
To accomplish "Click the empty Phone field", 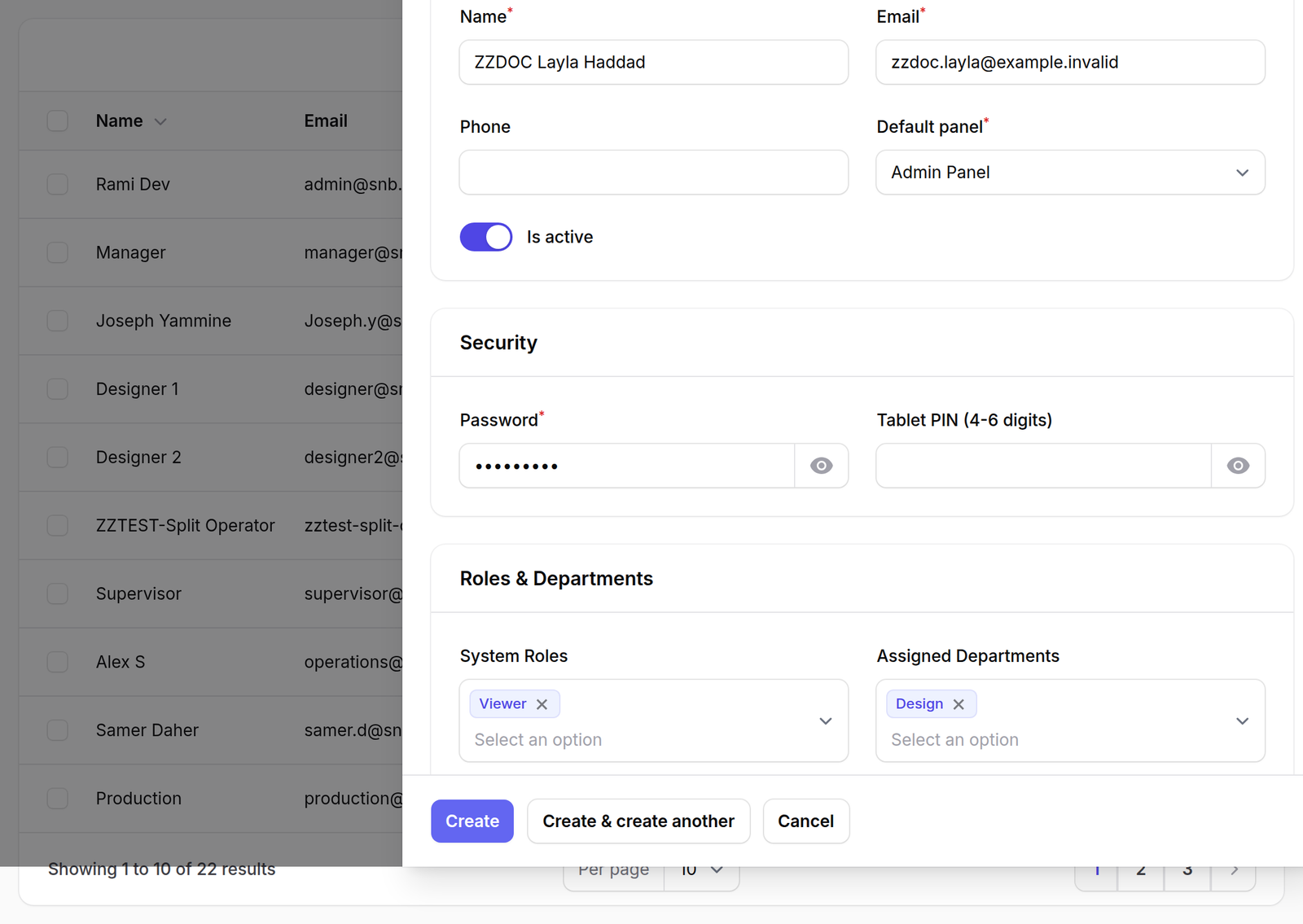I will (x=653, y=173).
